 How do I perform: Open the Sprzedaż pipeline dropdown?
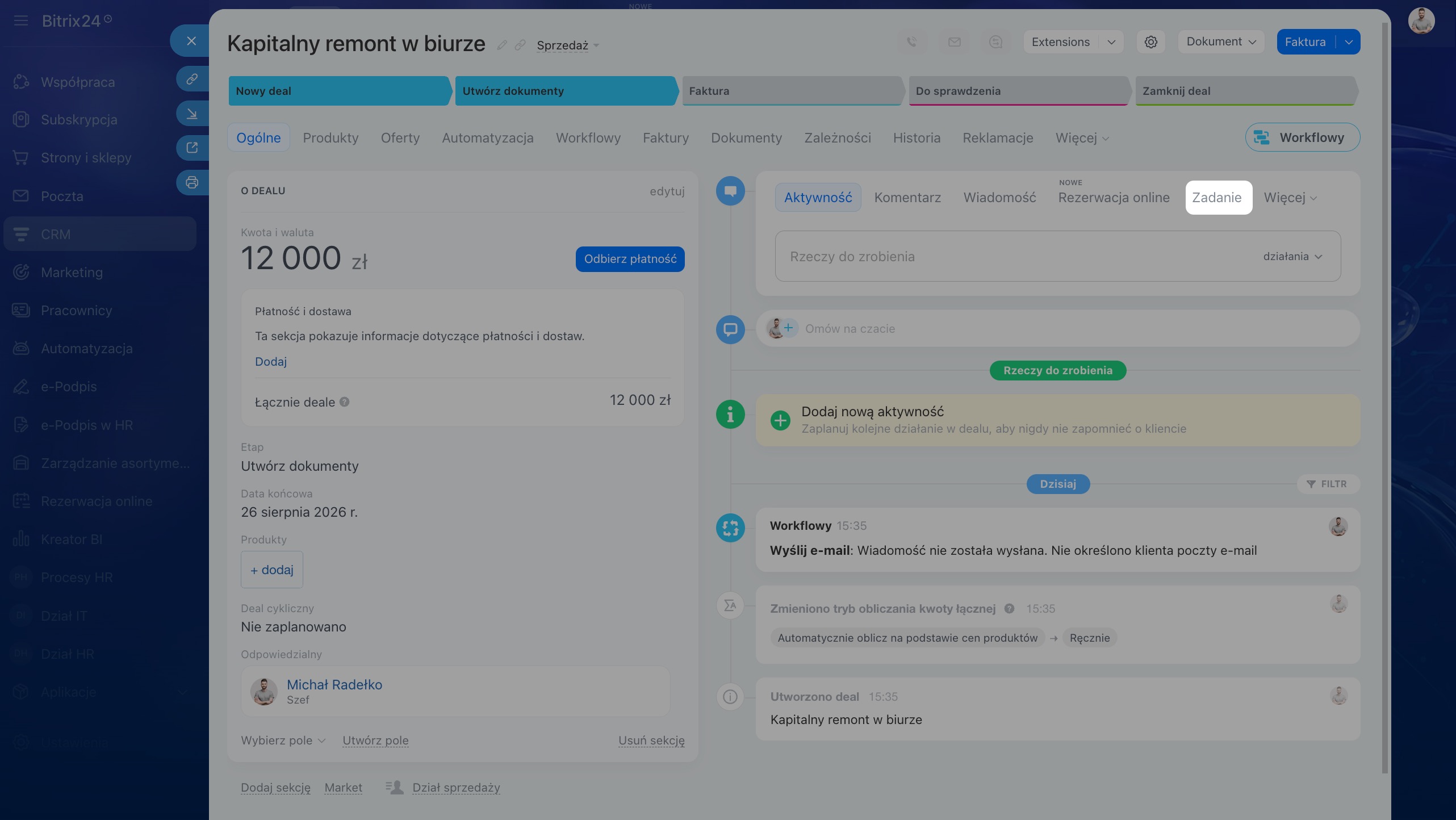point(568,45)
